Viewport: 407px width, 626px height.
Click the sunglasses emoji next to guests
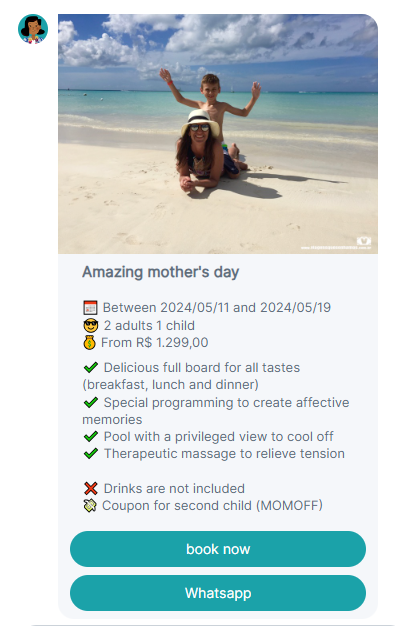click(91, 326)
